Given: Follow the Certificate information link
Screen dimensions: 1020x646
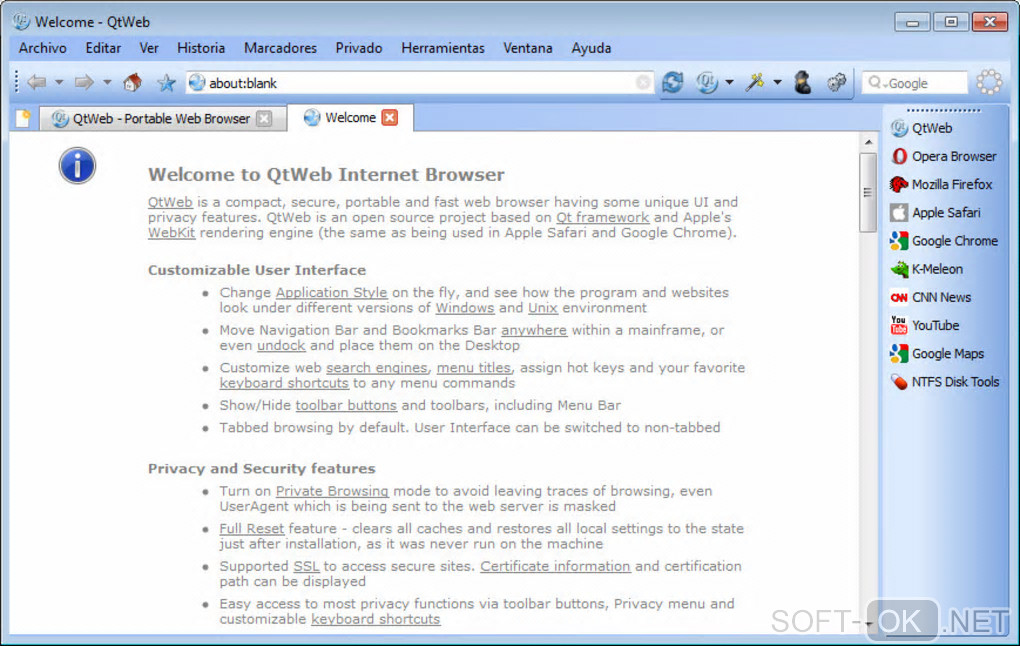Looking at the screenshot, I should tap(555, 566).
